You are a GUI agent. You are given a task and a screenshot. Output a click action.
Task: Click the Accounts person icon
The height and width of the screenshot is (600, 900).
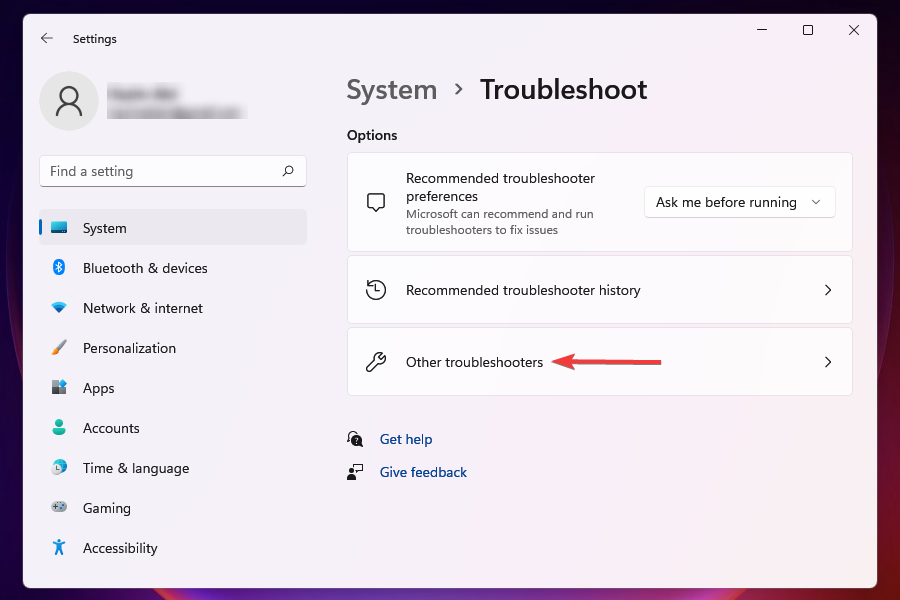(59, 428)
